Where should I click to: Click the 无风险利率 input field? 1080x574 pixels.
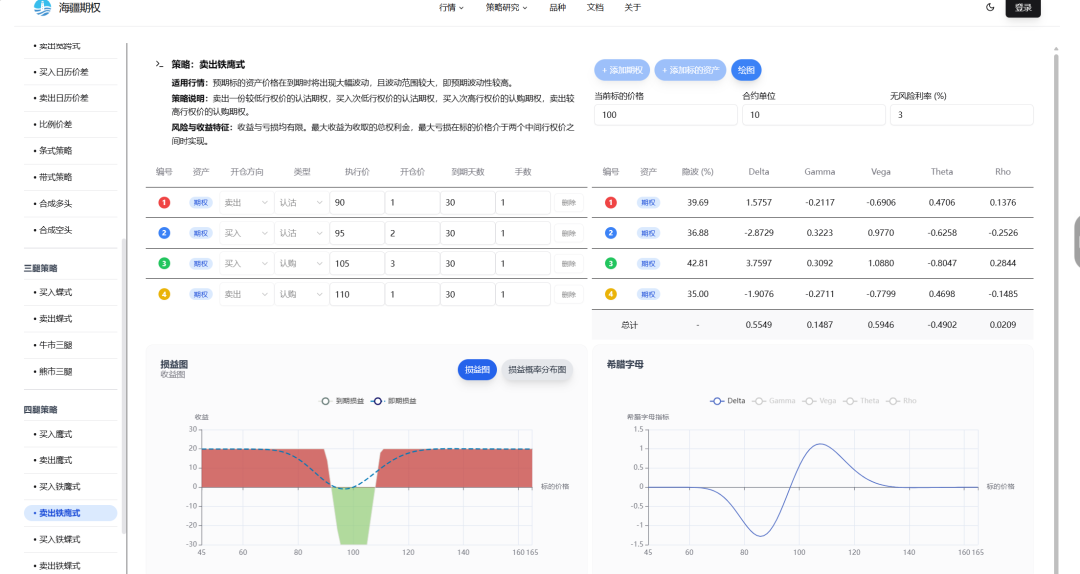pos(961,115)
